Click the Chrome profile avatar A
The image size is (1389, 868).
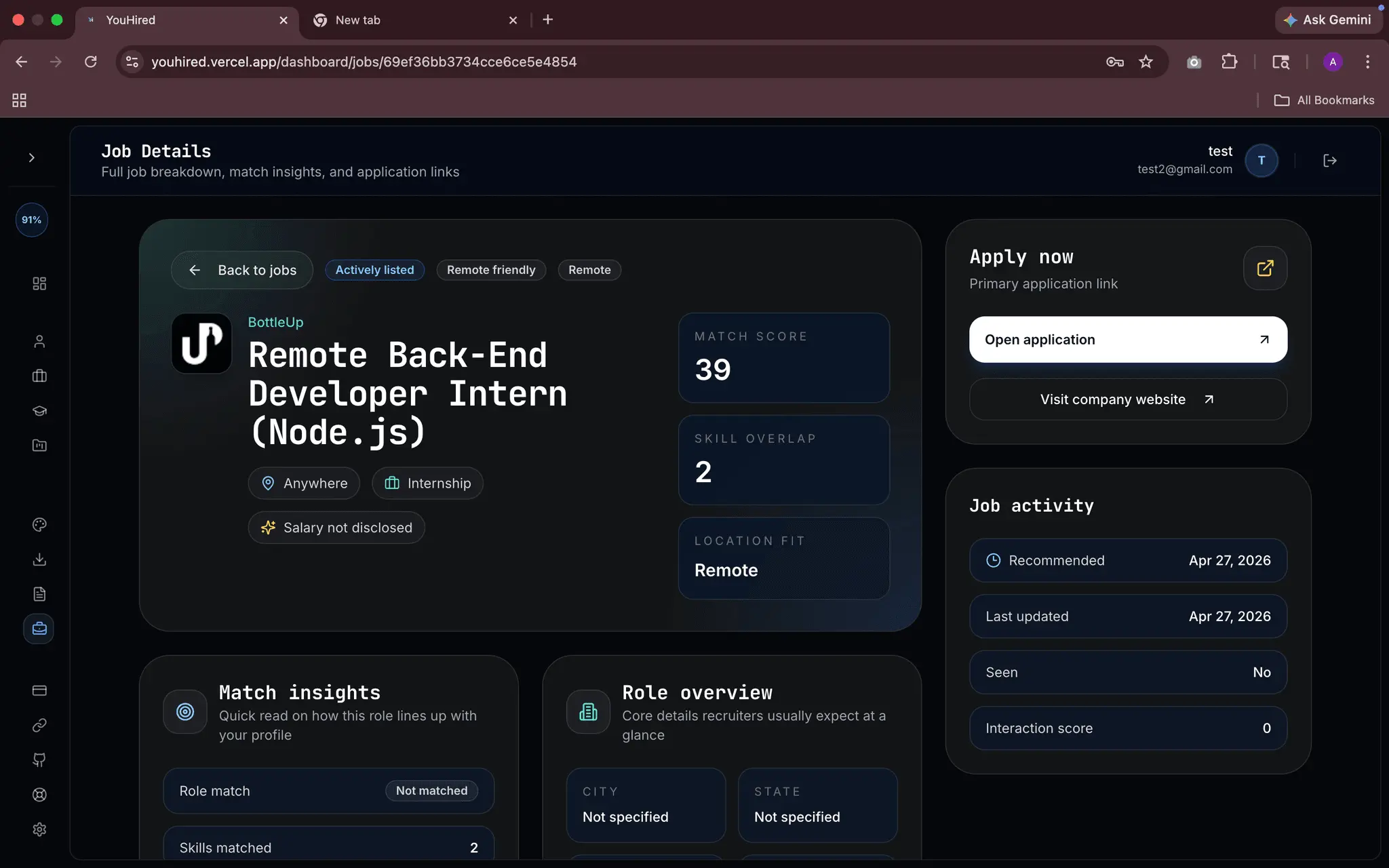click(1333, 62)
